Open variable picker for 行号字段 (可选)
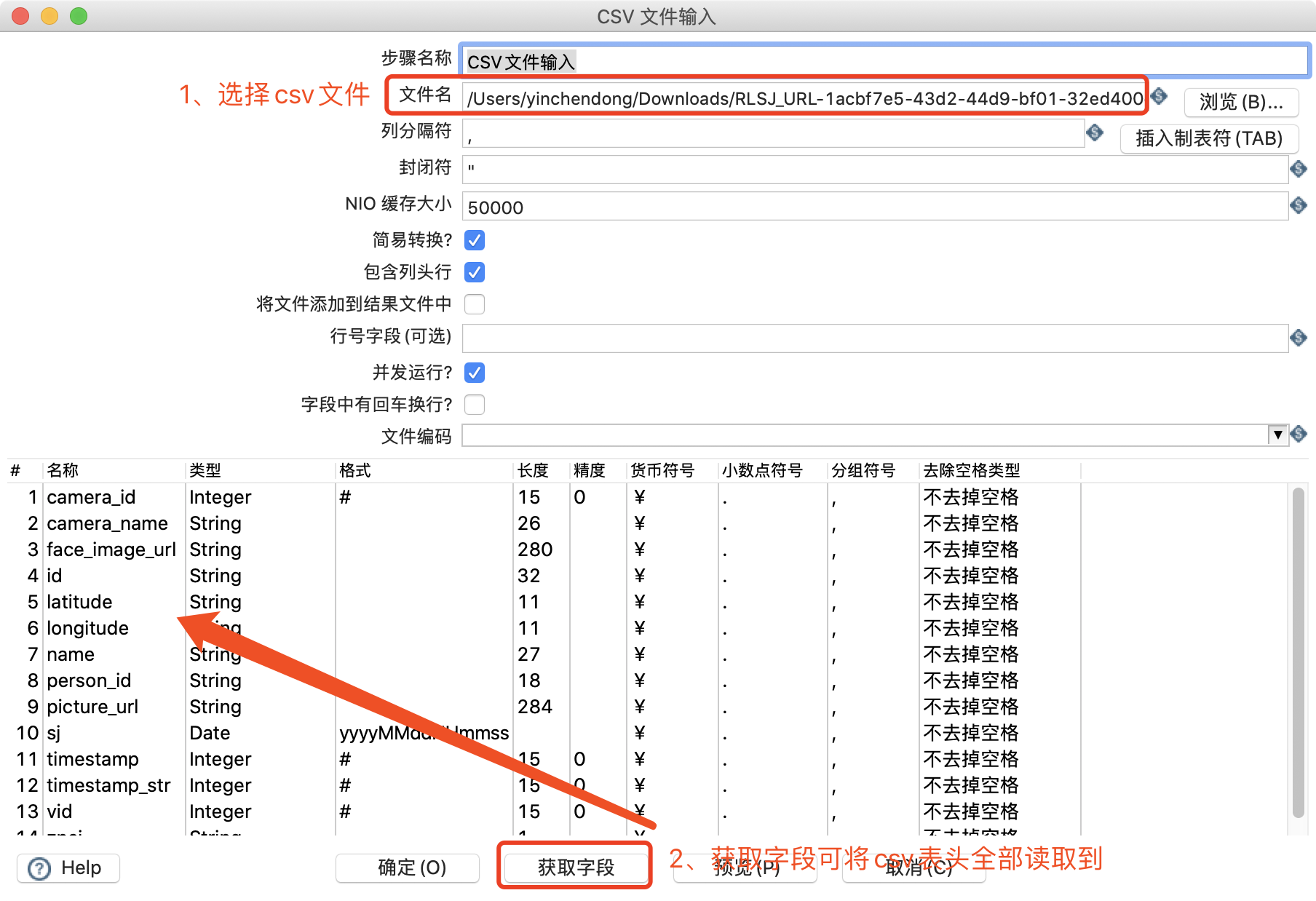The height and width of the screenshot is (901, 1316). point(1299,338)
